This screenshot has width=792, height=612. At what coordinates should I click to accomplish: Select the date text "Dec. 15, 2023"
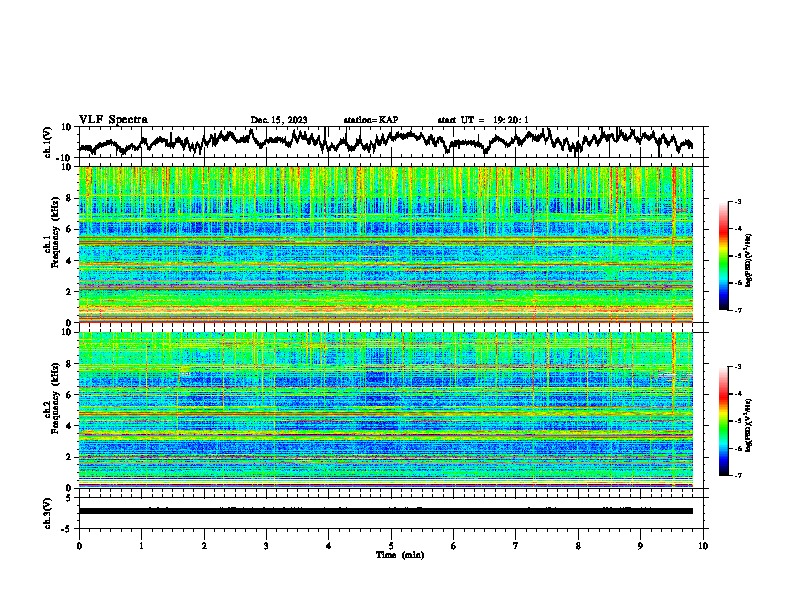click(279, 120)
